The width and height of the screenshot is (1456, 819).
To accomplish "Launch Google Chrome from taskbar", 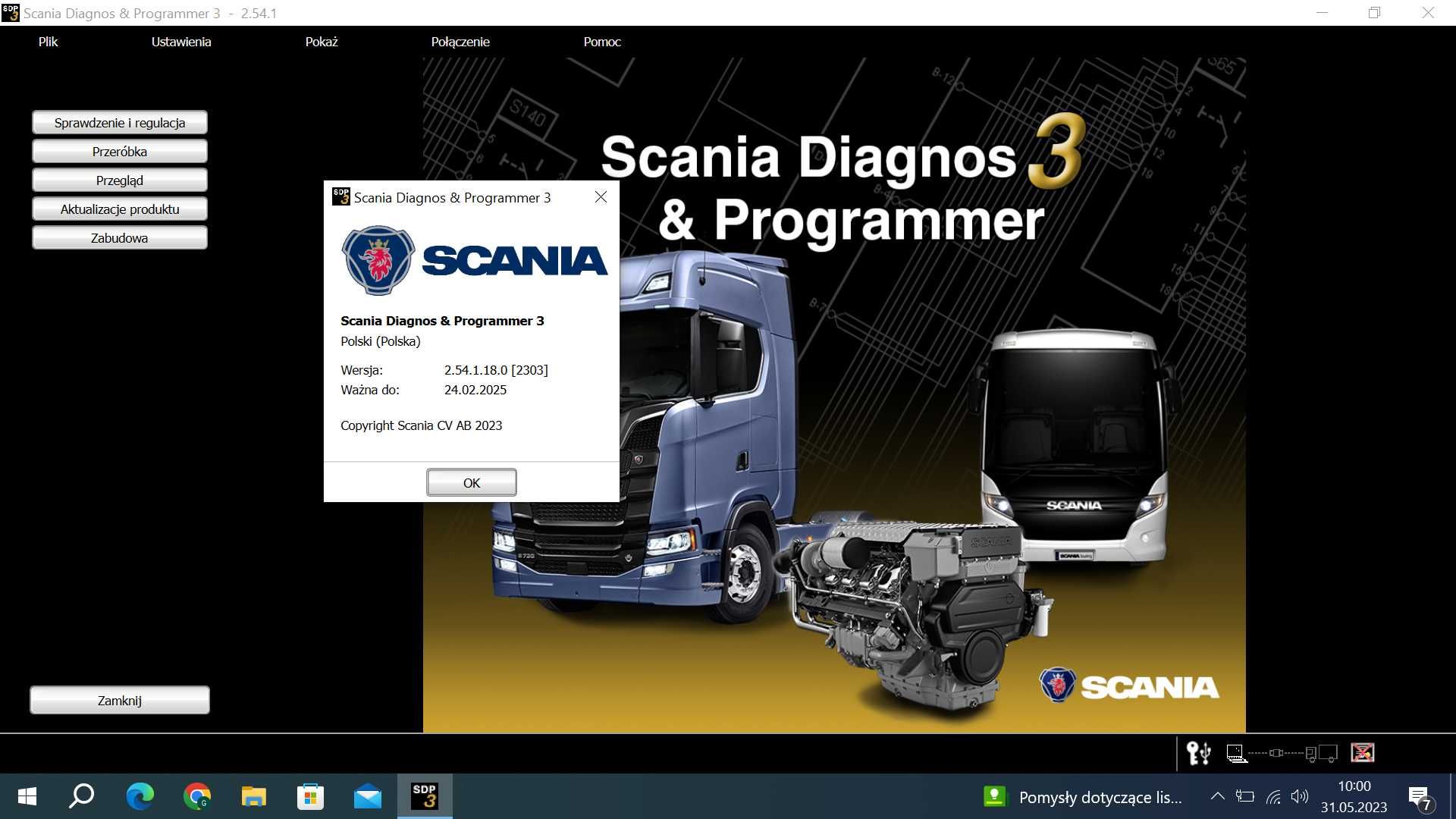I will [197, 796].
